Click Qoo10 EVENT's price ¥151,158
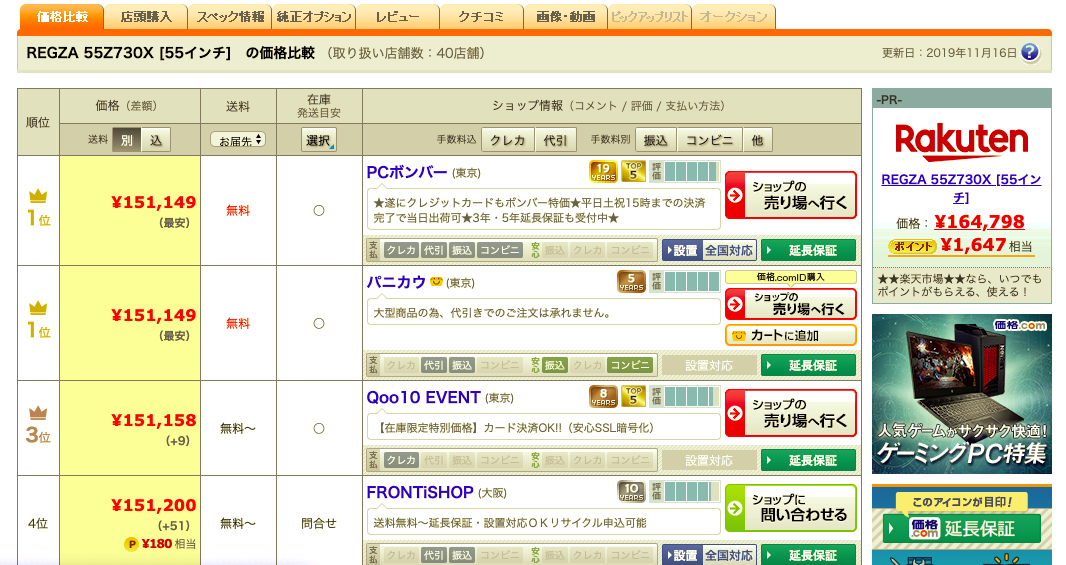 [154, 420]
